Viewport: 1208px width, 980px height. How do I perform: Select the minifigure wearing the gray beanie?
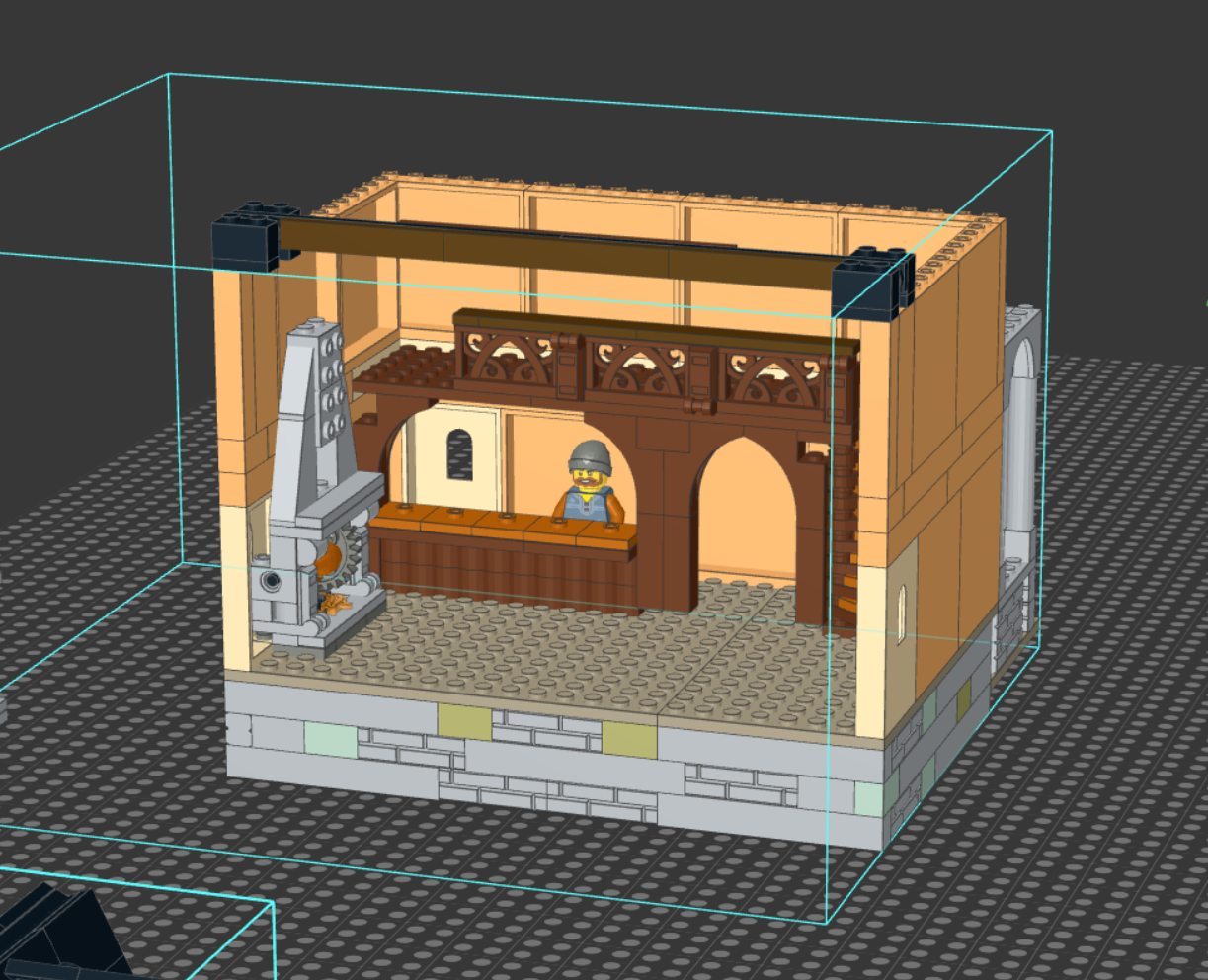[590, 481]
